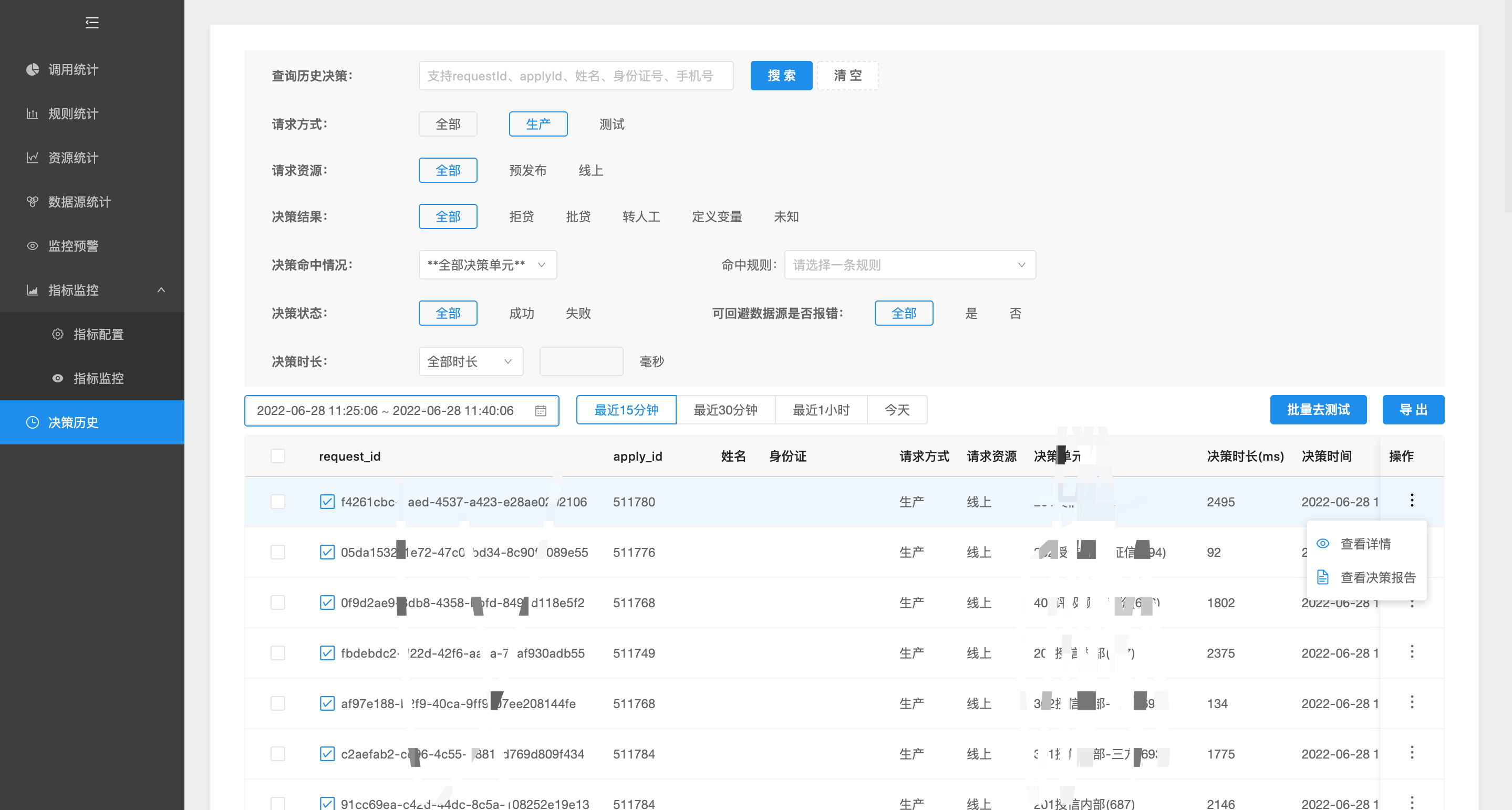
Task: Select 全部 for 请求方式
Action: point(448,124)
